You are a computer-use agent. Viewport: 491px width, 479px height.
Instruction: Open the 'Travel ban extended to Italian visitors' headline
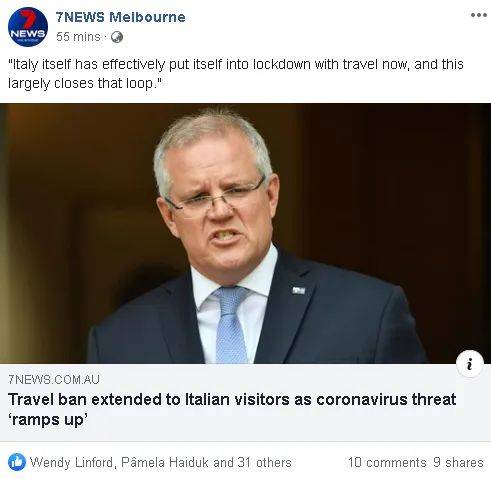232,409
